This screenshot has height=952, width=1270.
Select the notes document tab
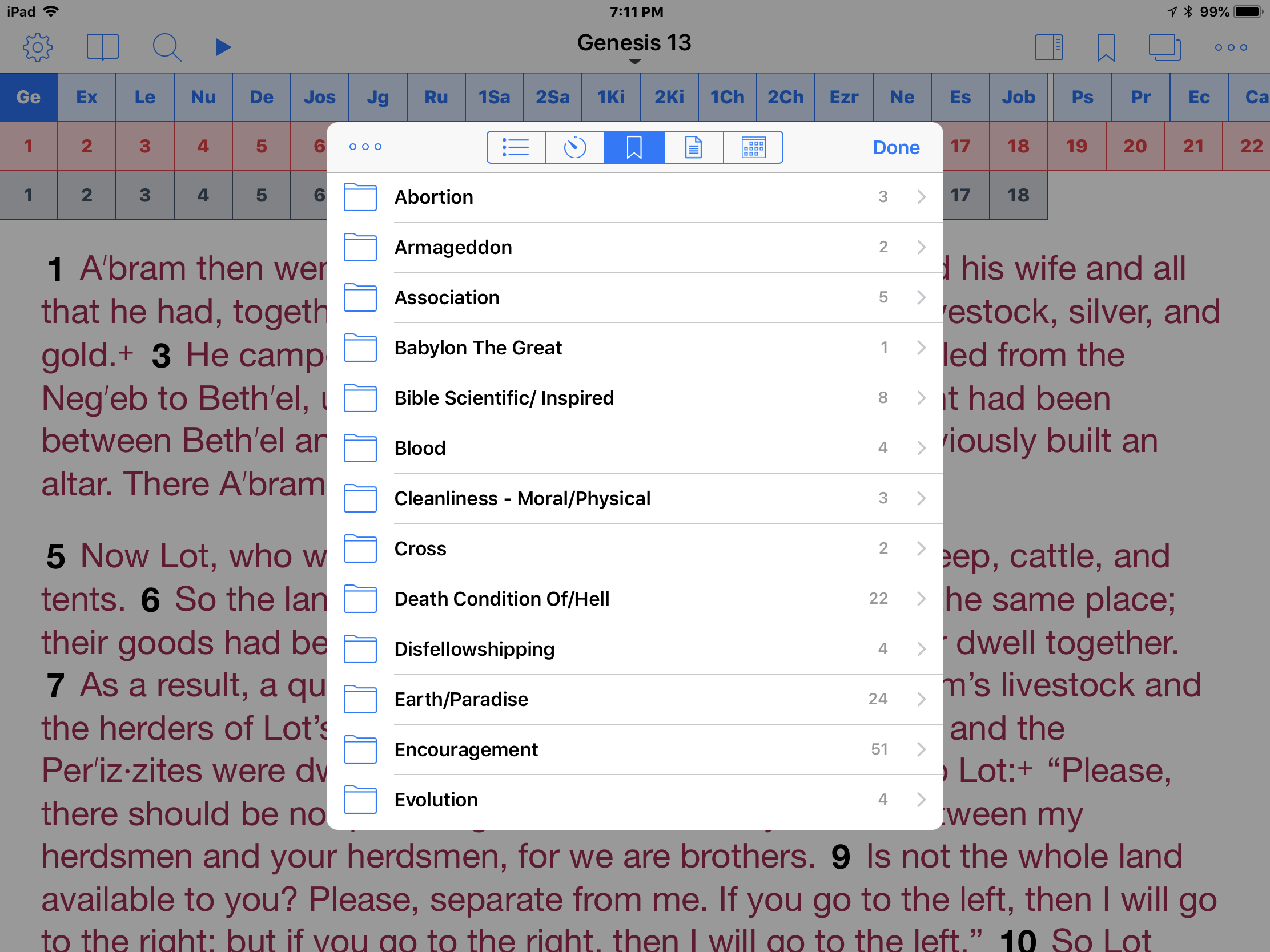(694, 147)
